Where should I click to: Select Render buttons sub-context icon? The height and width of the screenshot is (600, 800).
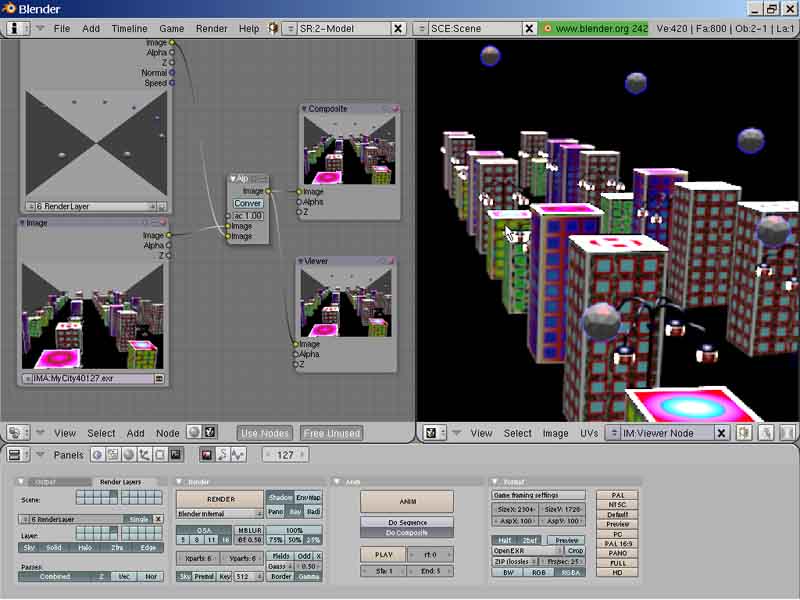[x=207, y=455]
